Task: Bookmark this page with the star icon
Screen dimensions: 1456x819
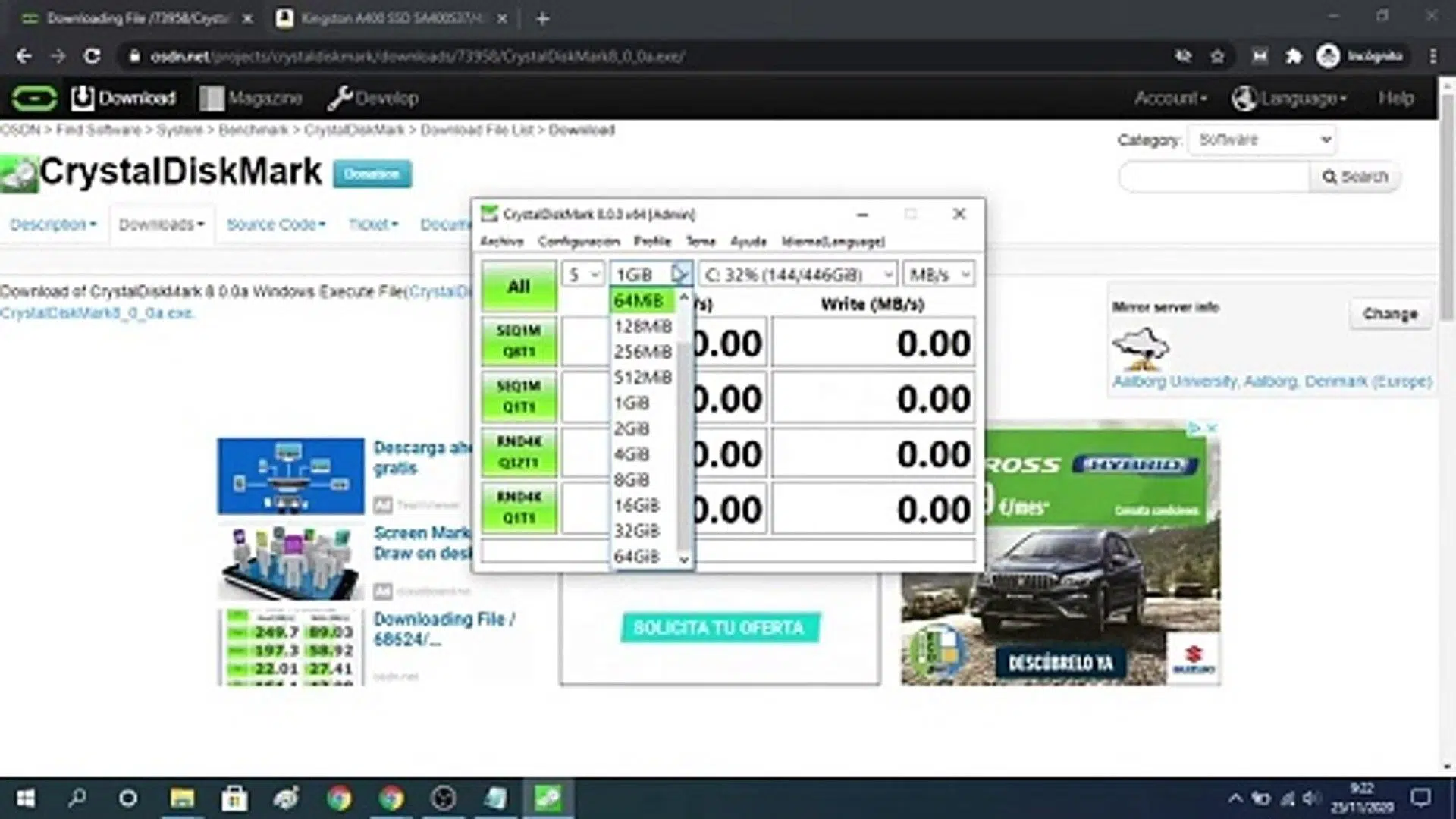Action: pyautogui.click(x=1217, y=56)
